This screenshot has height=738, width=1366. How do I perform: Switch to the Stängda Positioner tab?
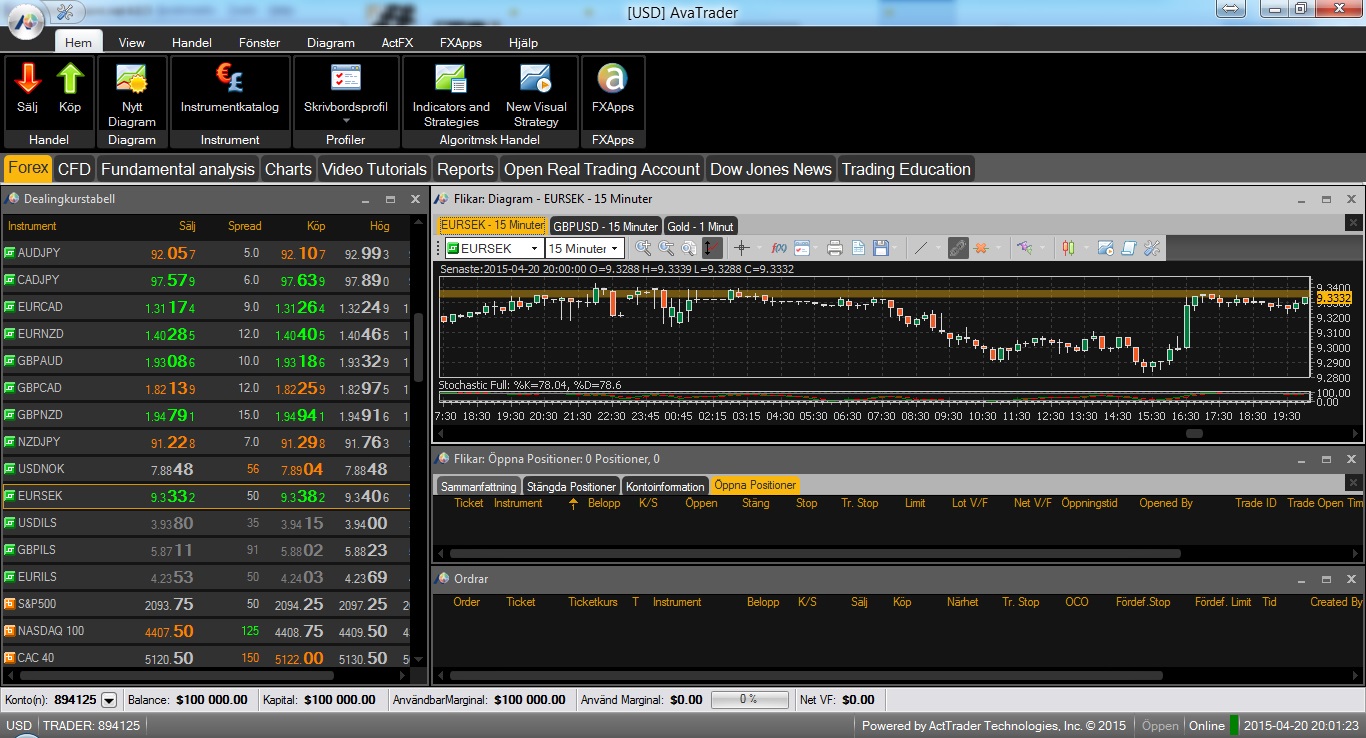pos(571,486)
